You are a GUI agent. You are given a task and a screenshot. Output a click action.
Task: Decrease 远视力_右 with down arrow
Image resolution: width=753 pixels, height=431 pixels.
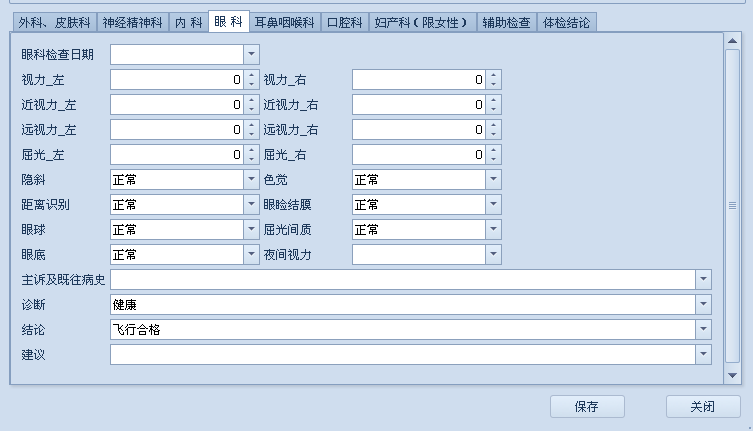493,134
